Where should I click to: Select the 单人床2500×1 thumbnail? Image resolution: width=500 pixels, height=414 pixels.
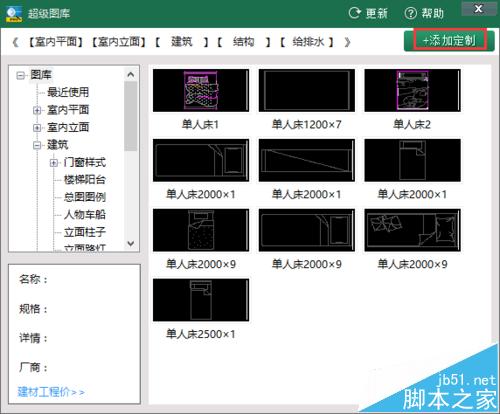pos(201,300)
